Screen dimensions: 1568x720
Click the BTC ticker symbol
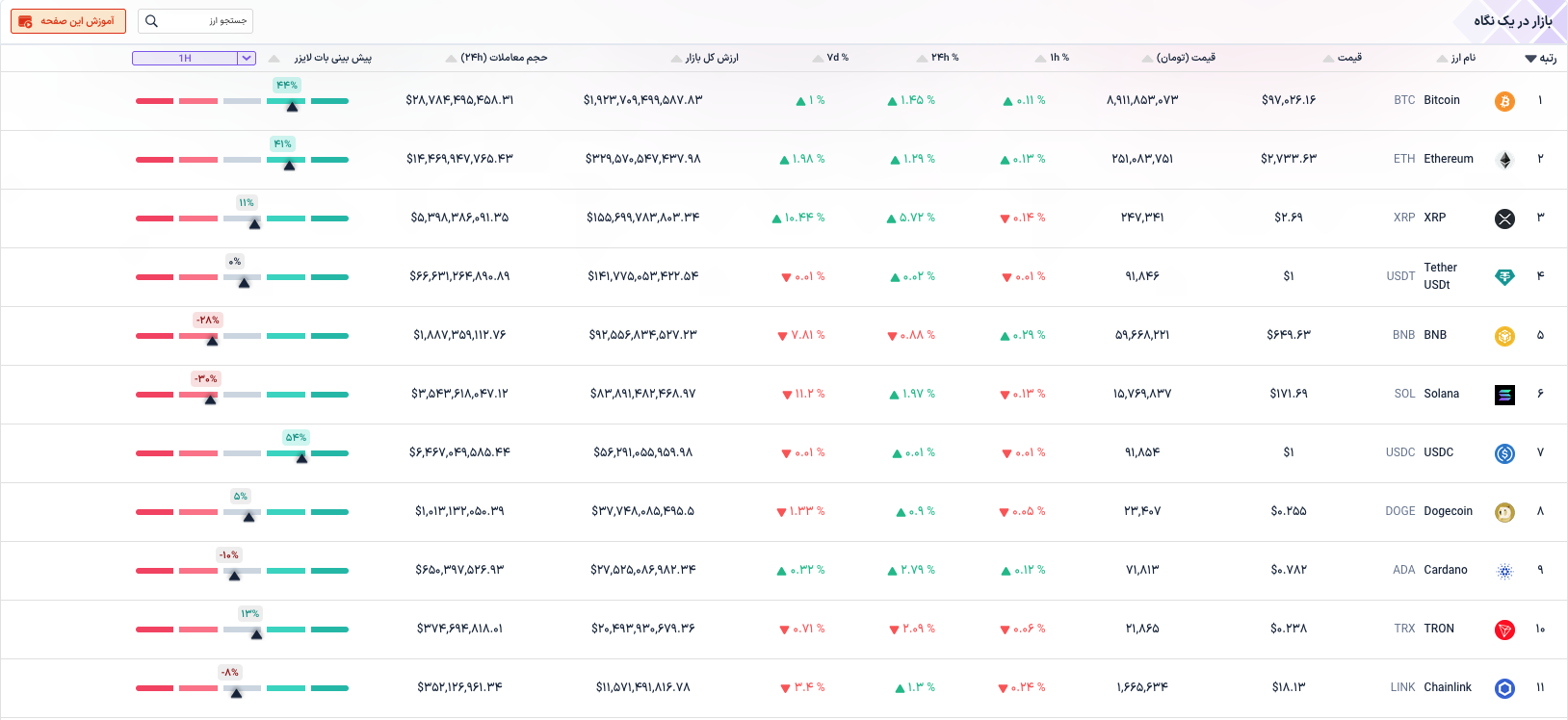coord(1404,100)
